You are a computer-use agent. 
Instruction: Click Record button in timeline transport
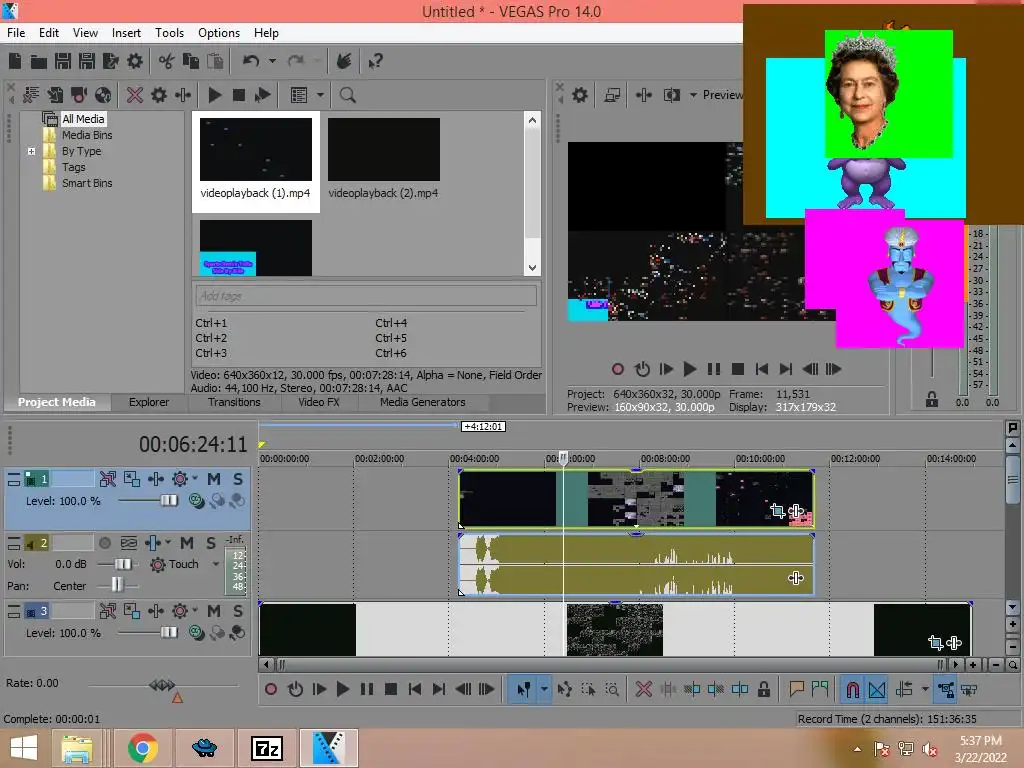[271, 689]
